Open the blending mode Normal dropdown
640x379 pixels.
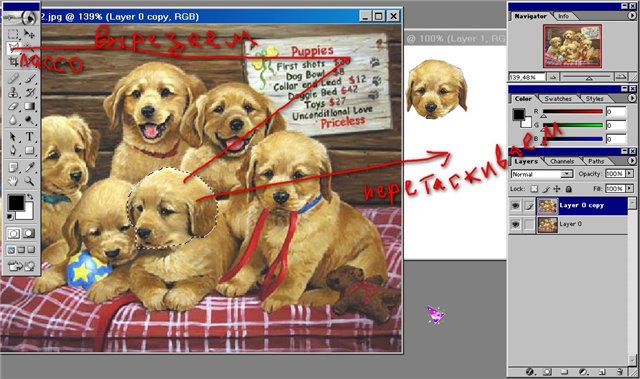click(542, 174)
